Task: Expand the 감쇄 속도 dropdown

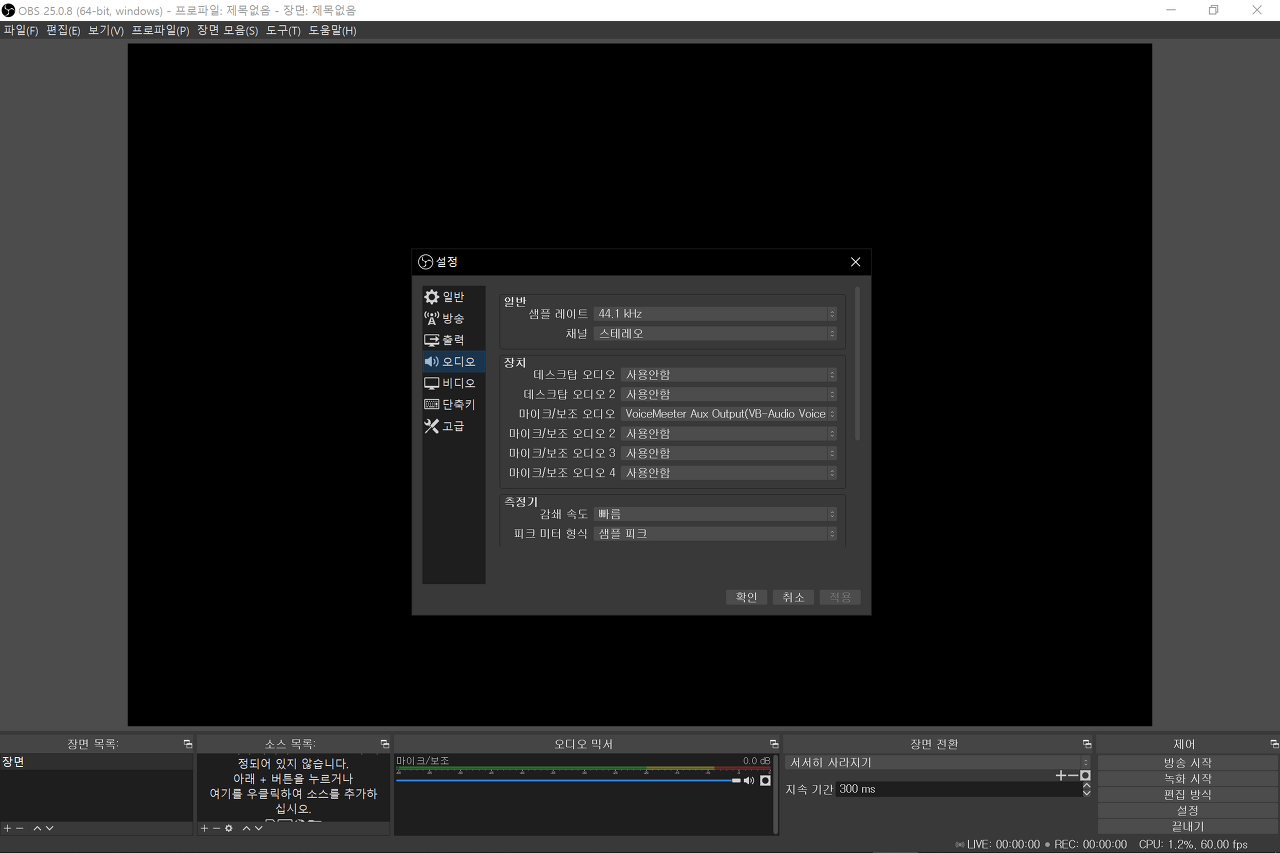Action: tap(716, 514)
